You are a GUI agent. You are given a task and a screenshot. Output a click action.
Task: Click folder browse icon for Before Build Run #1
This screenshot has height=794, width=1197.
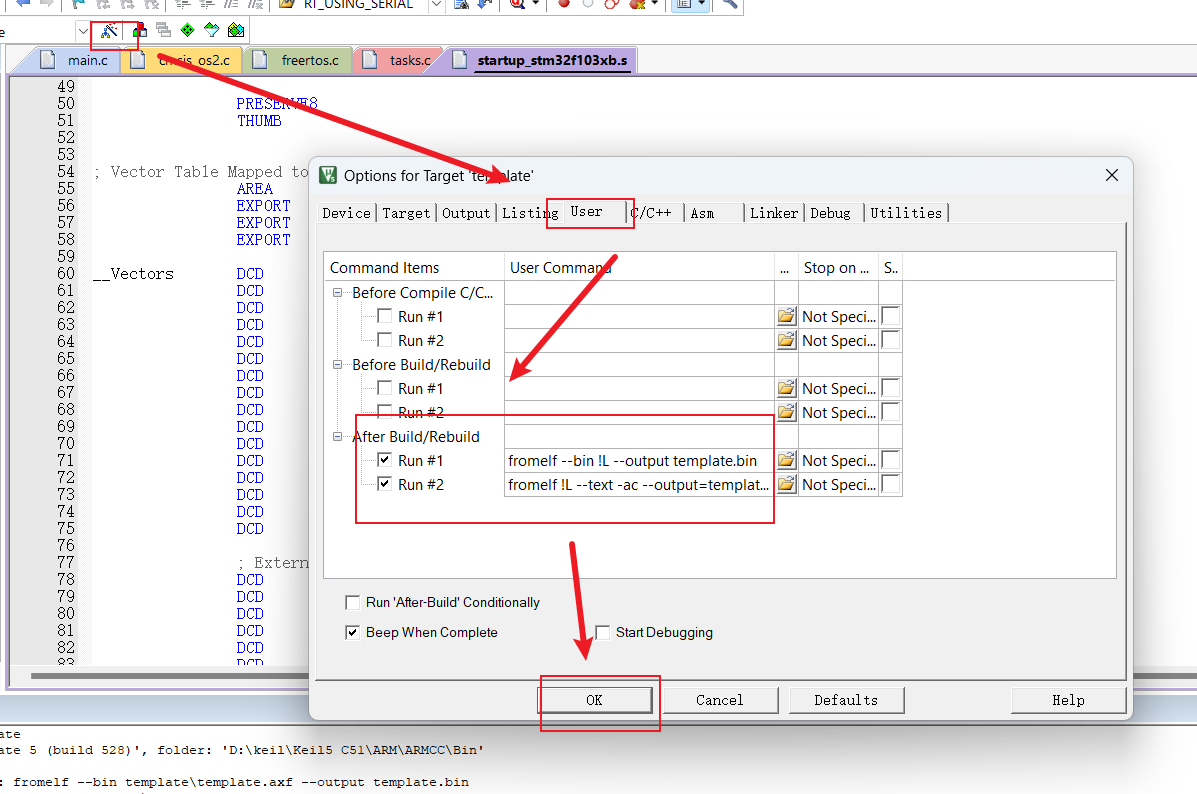(786, 388)
